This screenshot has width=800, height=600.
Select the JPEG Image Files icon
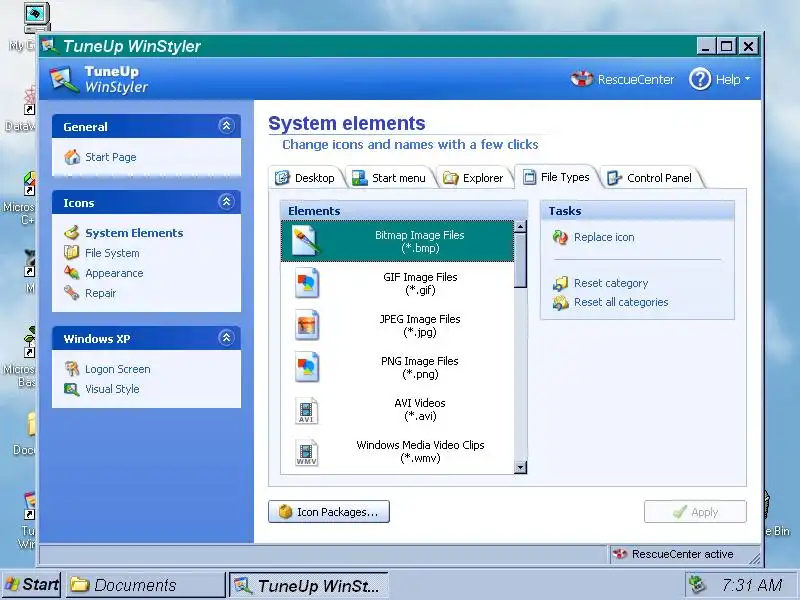coord(307,325)
